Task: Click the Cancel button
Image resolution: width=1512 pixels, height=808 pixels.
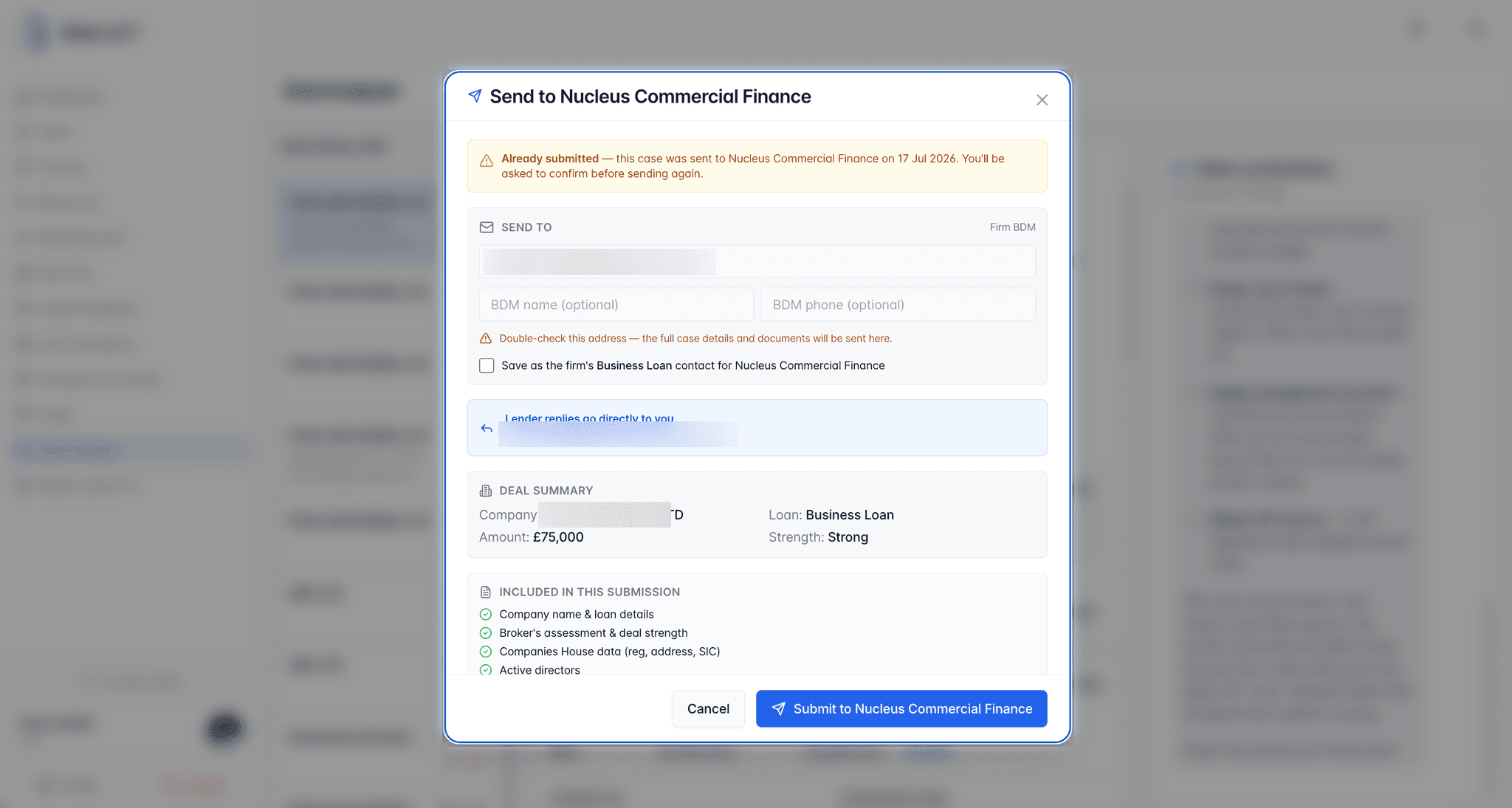Action: pyautogui.click(x=708, y=708)
